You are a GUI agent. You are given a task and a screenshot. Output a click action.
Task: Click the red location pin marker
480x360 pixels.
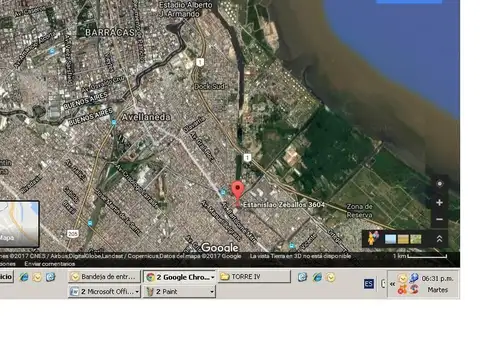pos(237,193)
